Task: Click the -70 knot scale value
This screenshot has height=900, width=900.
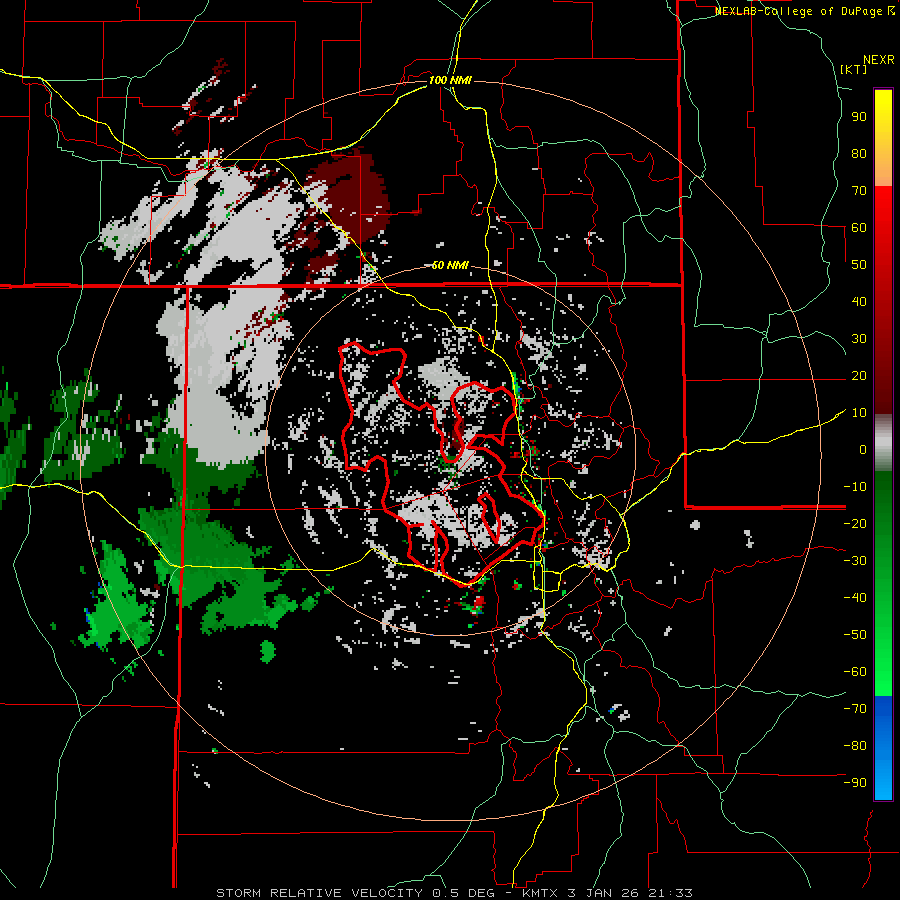Action: (855, 709)
